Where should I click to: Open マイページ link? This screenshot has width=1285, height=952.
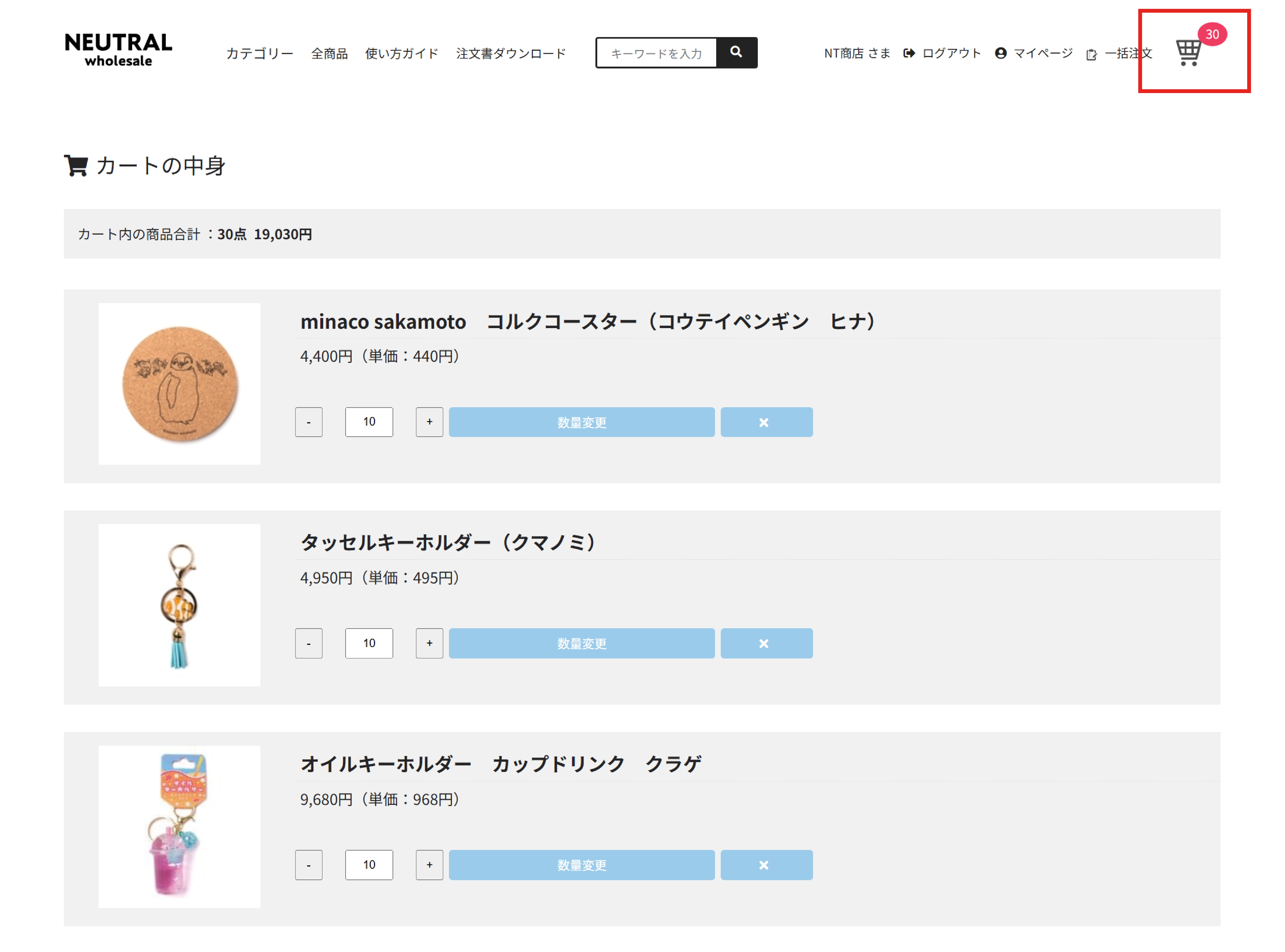1034,53
